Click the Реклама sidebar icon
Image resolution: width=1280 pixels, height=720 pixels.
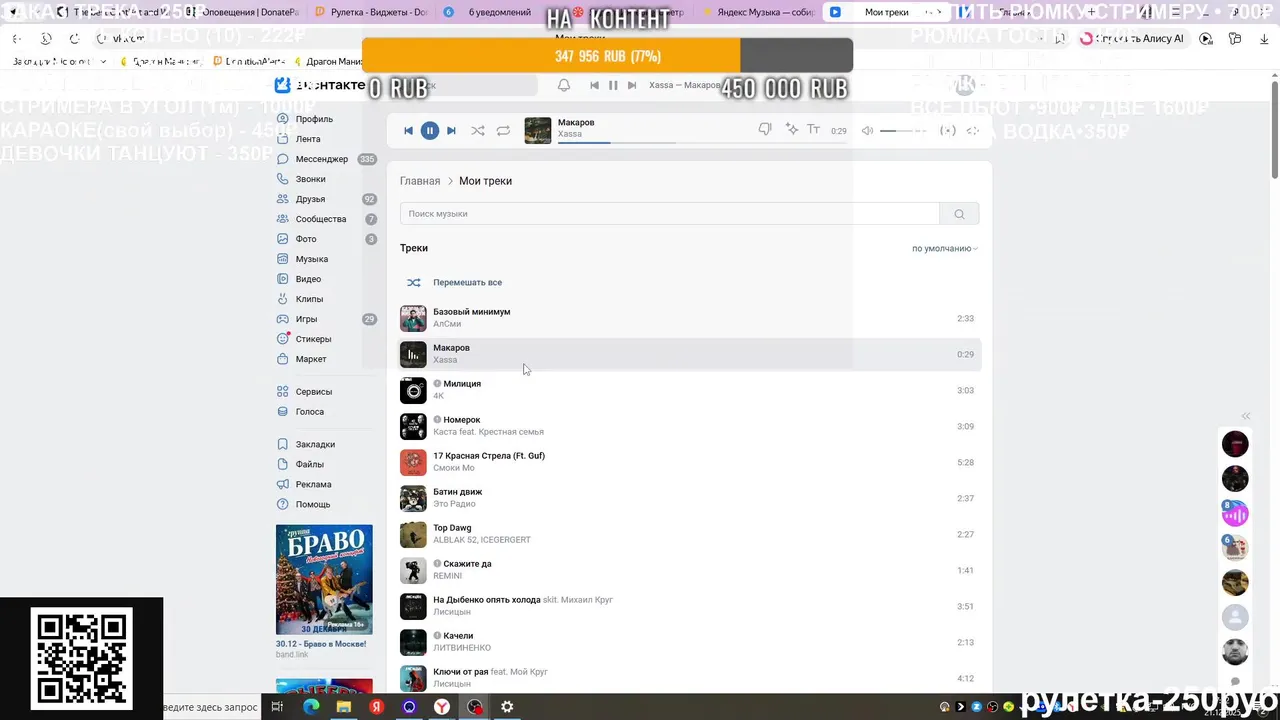(283, 484)
